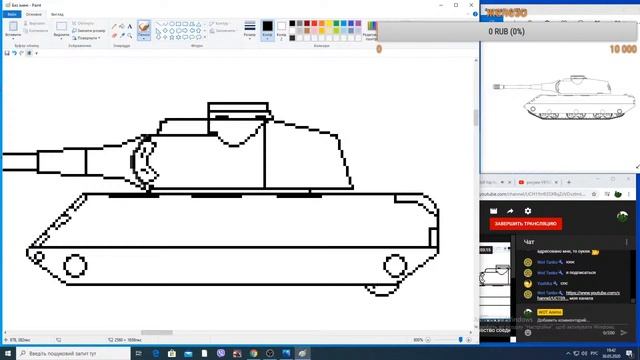This screenshot has width=640, height=360.
Task: Click the zoom in plus button in Paint
Action: coord(469,340)
